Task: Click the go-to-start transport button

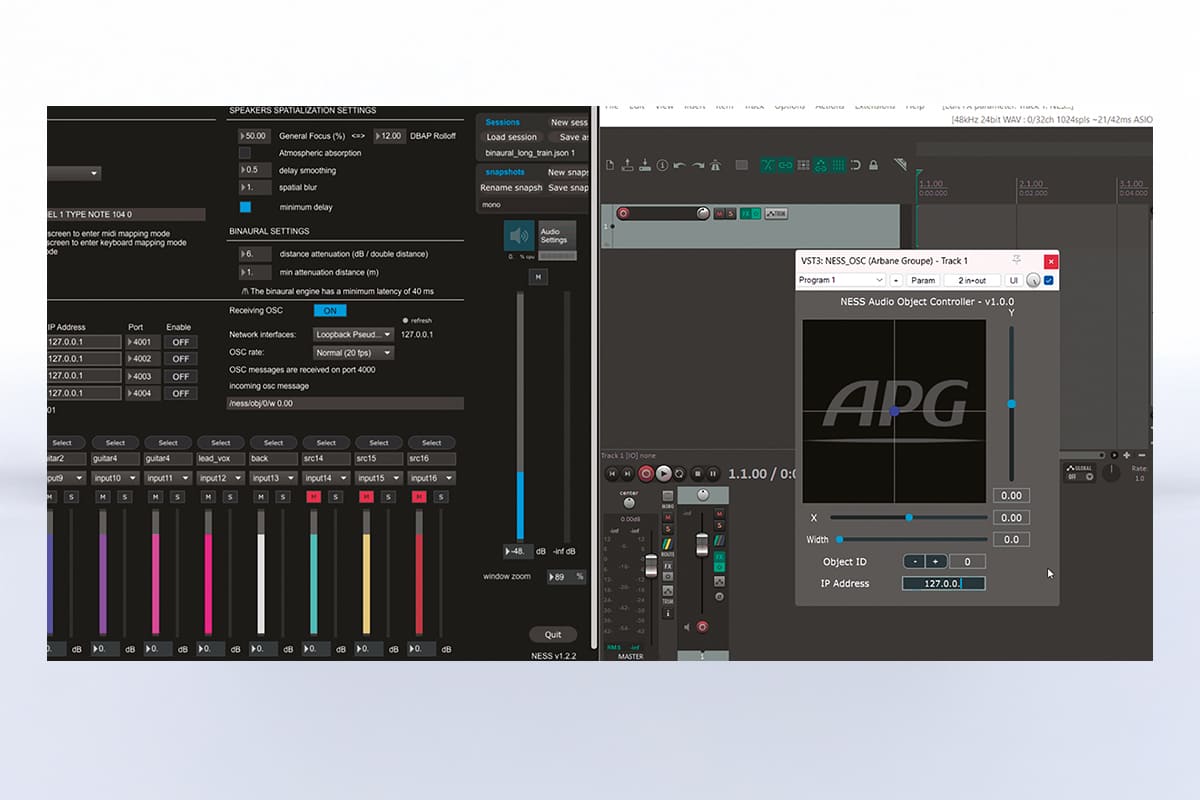Action: [x=612, y=473]
